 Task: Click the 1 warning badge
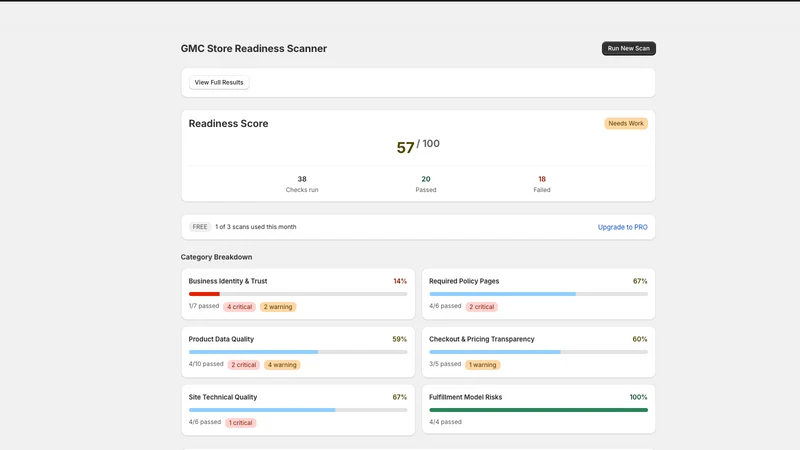click(x=483, y=365)
